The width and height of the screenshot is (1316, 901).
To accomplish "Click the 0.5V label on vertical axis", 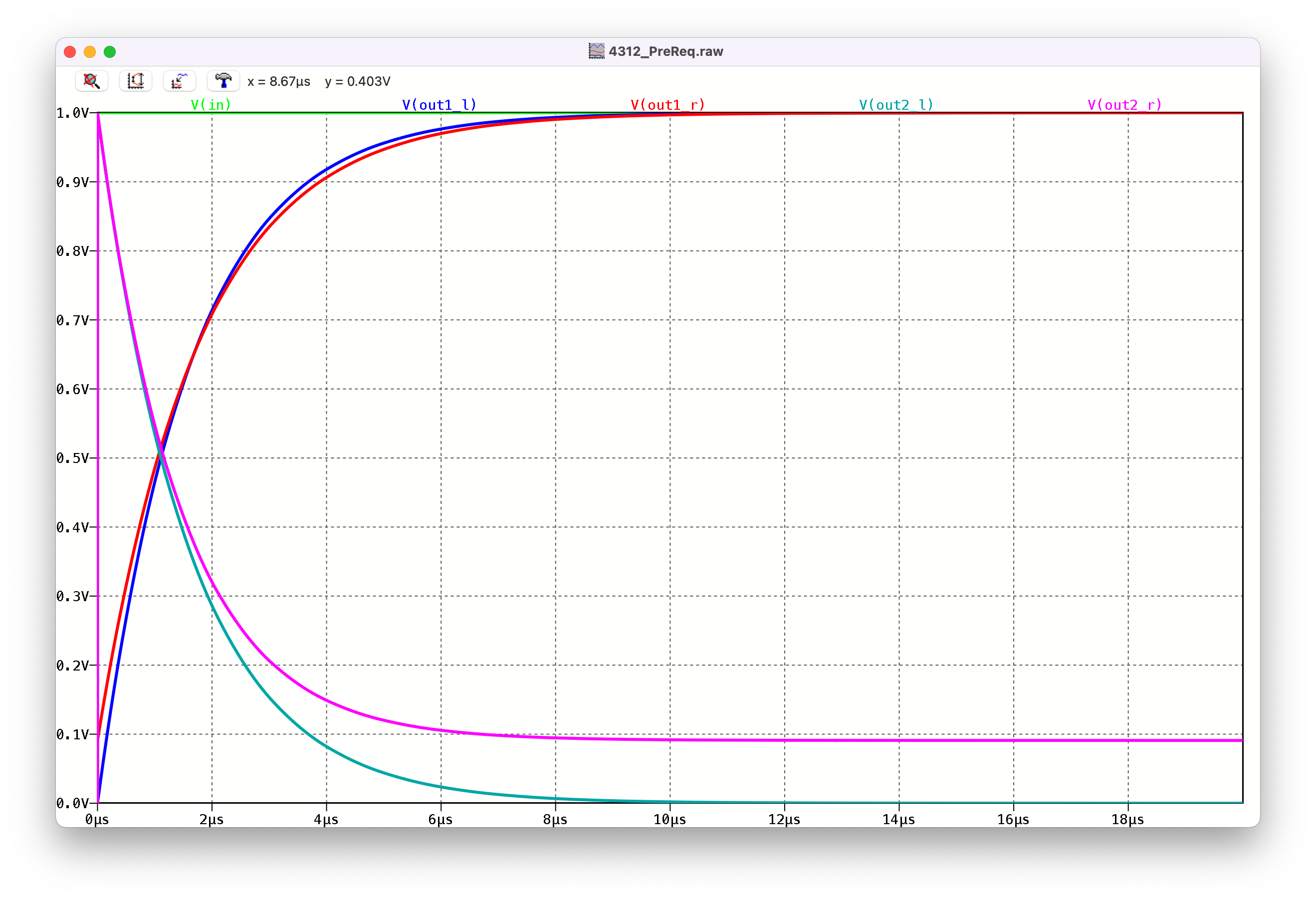I will [x=72, y=458].
